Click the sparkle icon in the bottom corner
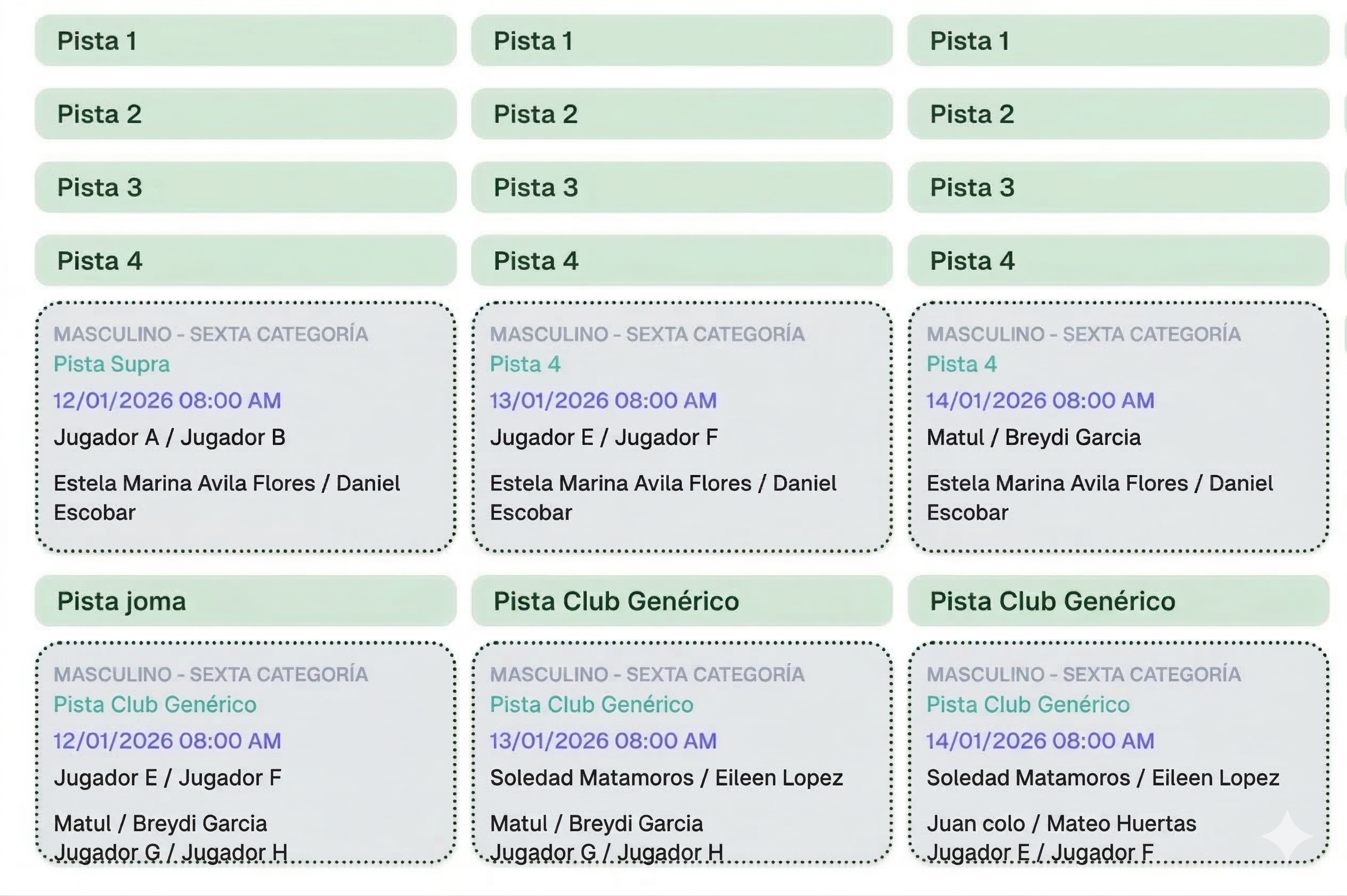The width and height of the screenshot is (1347, 896). click(1286, 835)
